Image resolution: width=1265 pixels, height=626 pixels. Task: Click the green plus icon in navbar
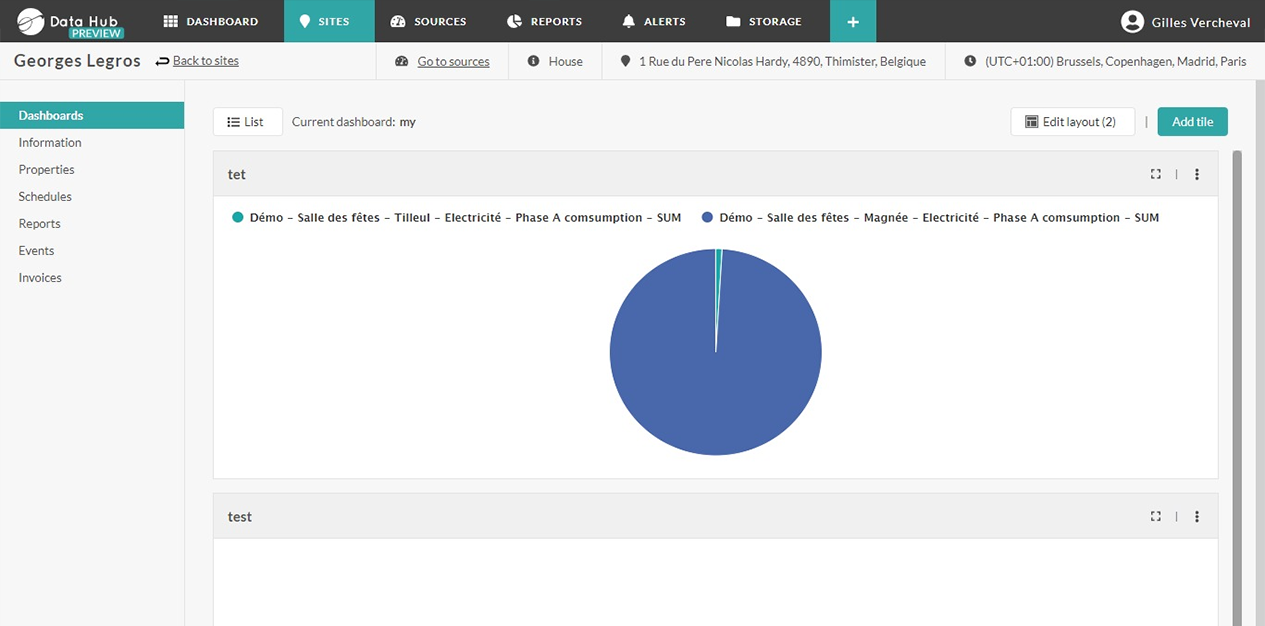click(853, 21)
